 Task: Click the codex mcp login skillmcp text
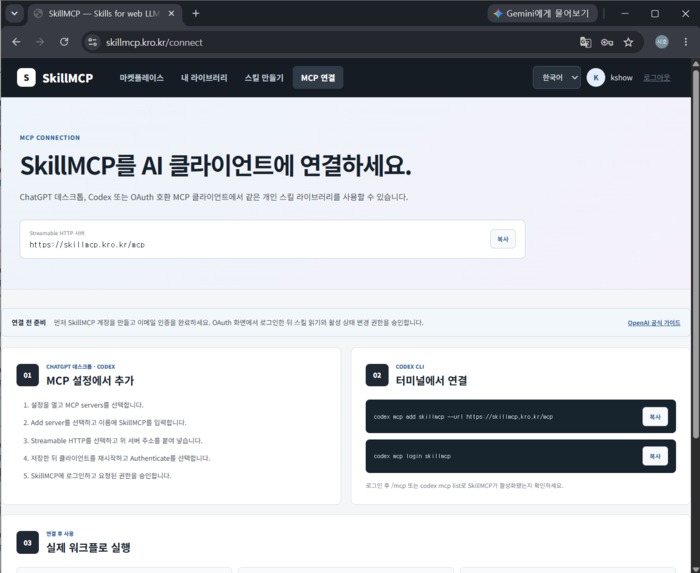[x=412, y=456]
